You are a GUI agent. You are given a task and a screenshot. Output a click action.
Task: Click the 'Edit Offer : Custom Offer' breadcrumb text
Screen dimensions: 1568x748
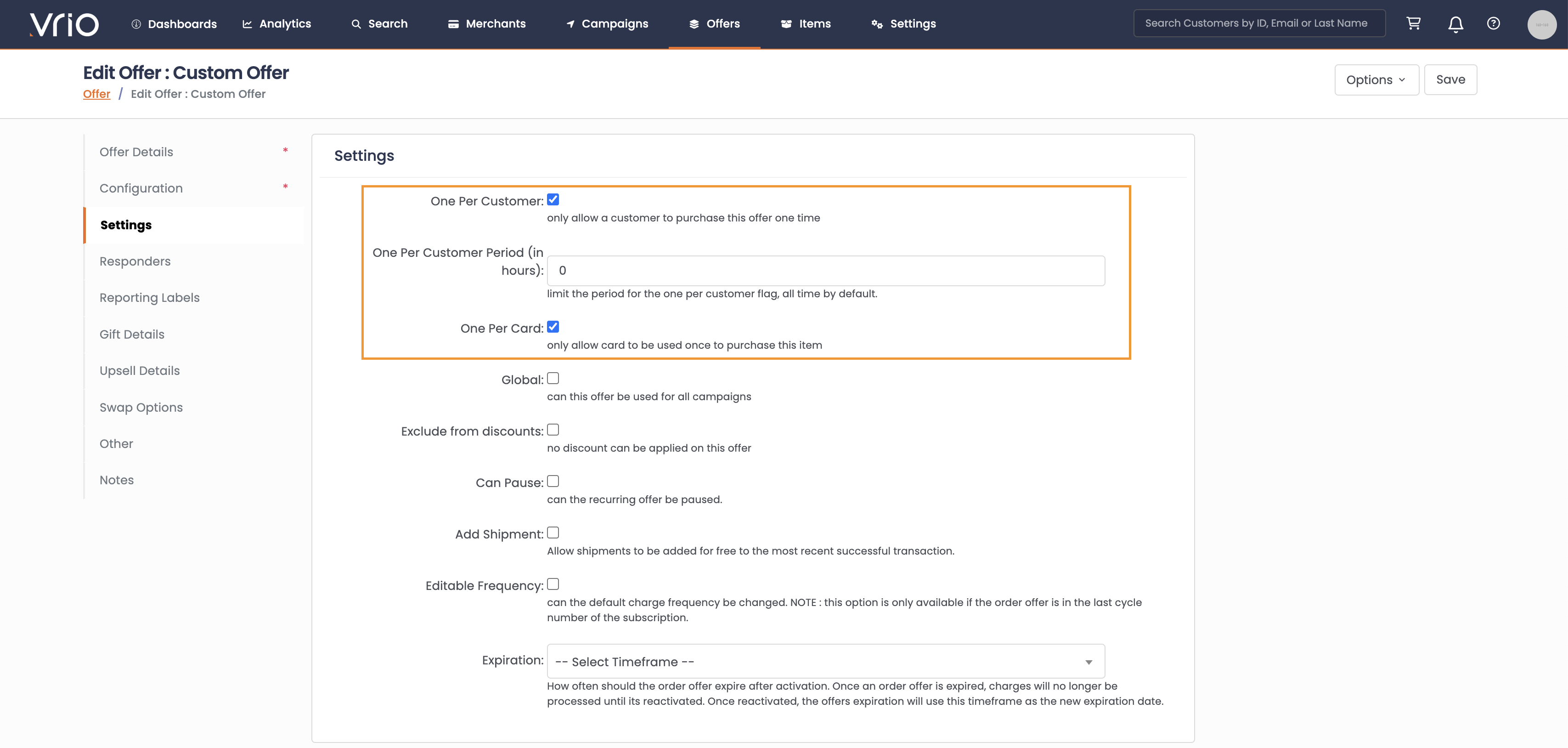tap(198, 94)
